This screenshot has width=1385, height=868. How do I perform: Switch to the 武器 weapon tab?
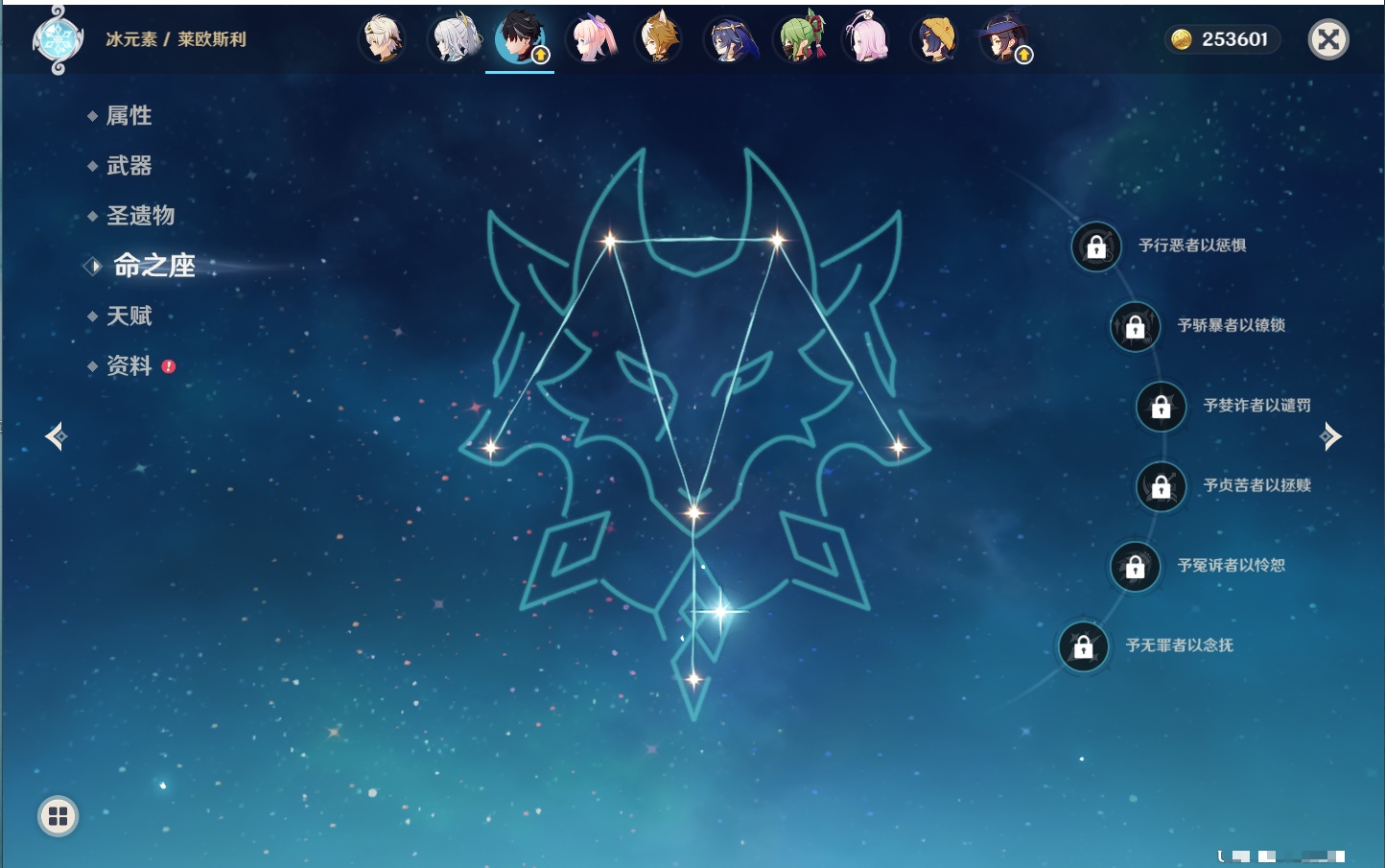point(129,166)
